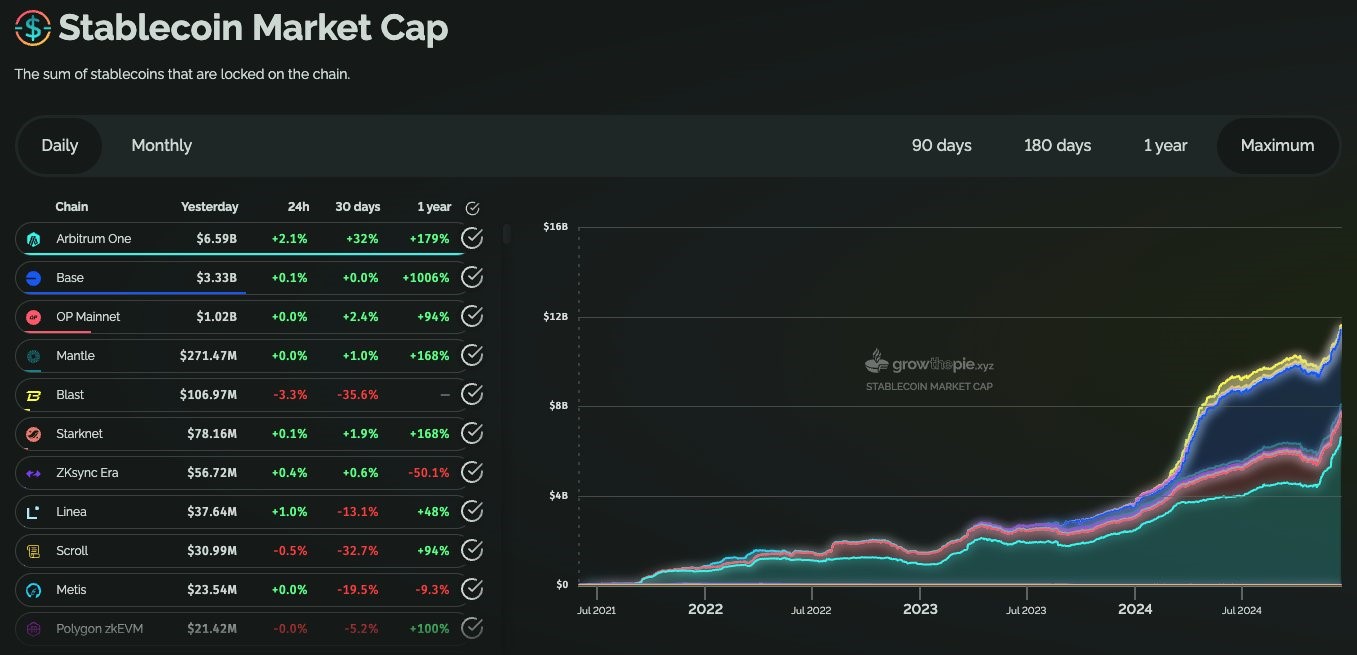
Task: Click Scroll -32.7% 30 days change
Action: click(x=358, y=551)
